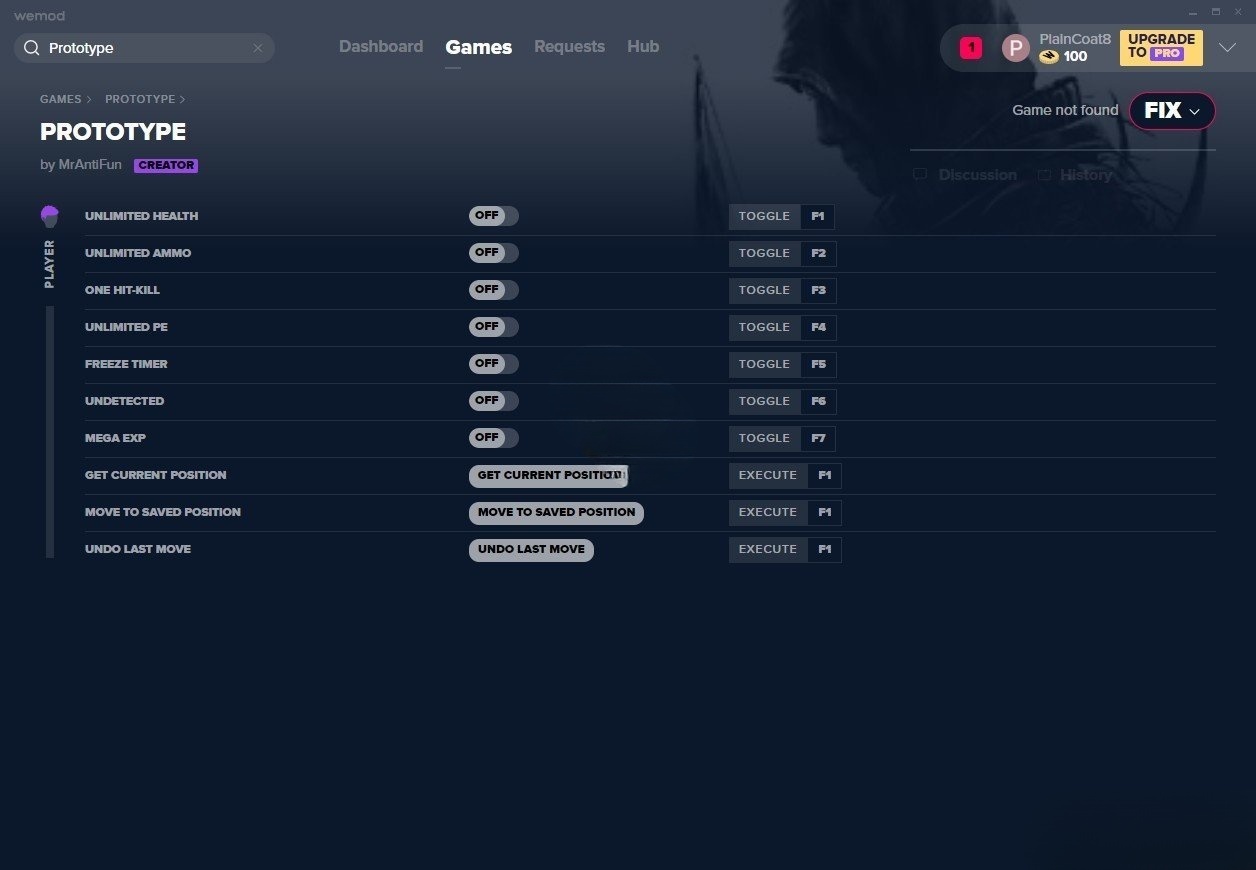
Task: Edit Execute hotkey for Undo Last Move
Action: (x=824, y=550)
